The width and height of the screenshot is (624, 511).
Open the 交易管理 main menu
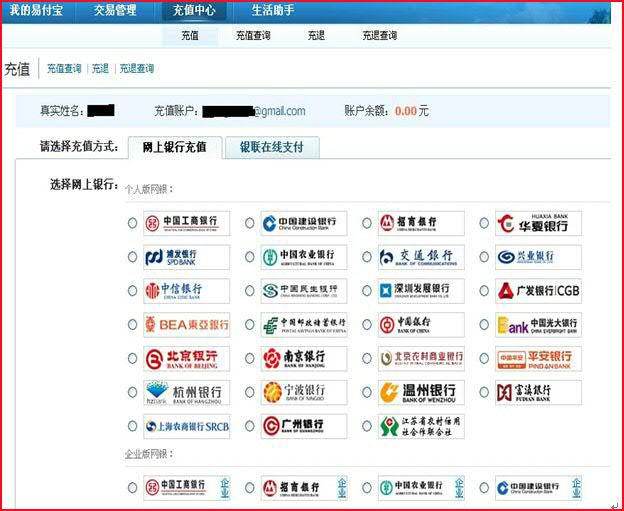click(115, 10)
